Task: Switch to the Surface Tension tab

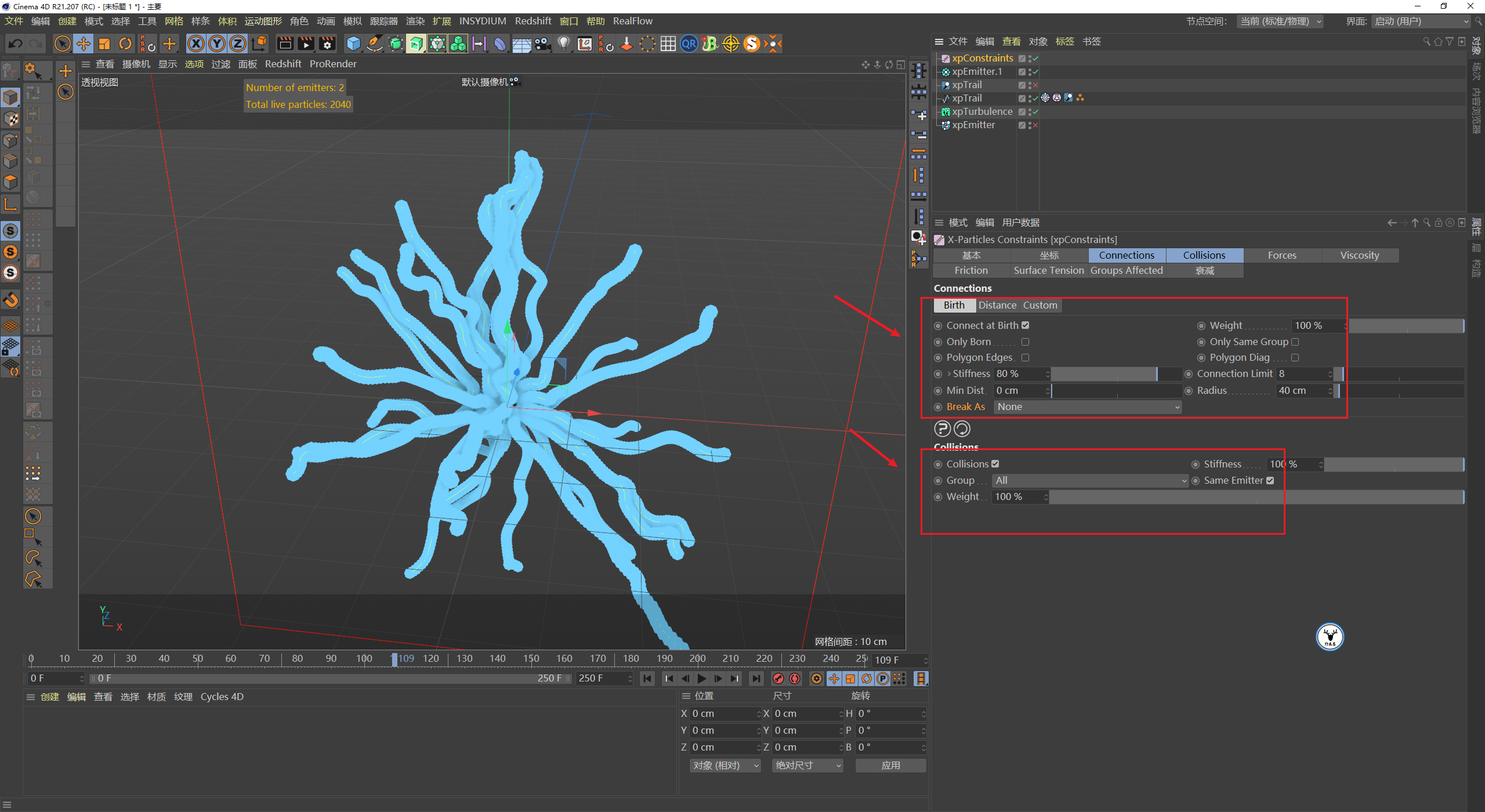Action: coord(1049,270)
